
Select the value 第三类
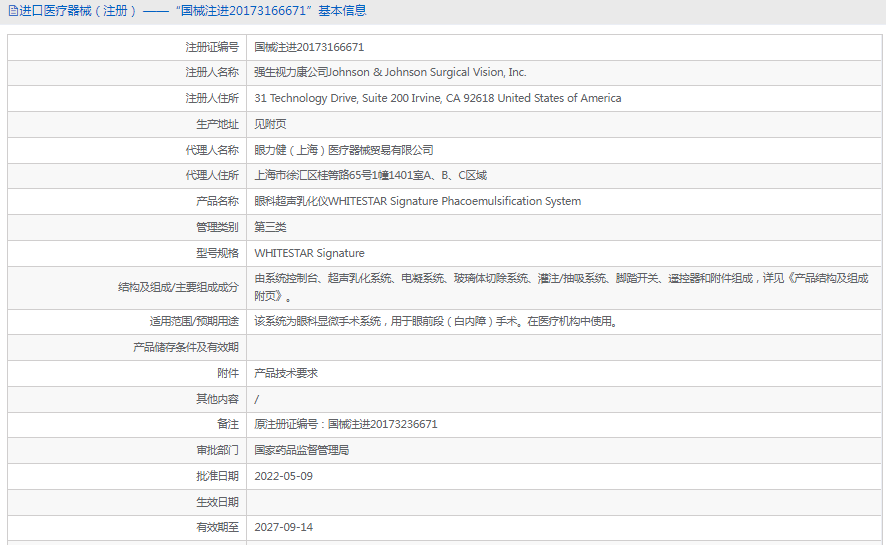pyautogui.click(x=270, y=228)
